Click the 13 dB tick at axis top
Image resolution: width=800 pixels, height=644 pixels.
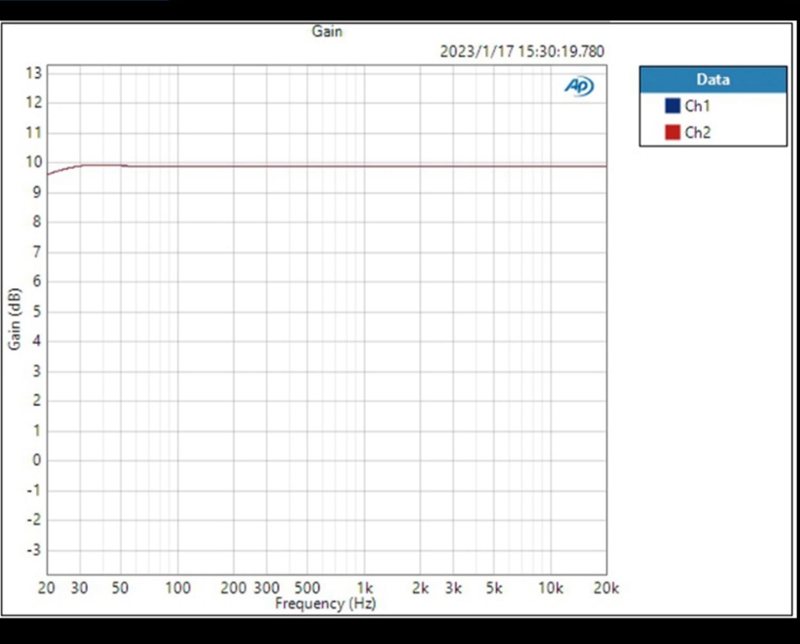(x=34, y=73)
